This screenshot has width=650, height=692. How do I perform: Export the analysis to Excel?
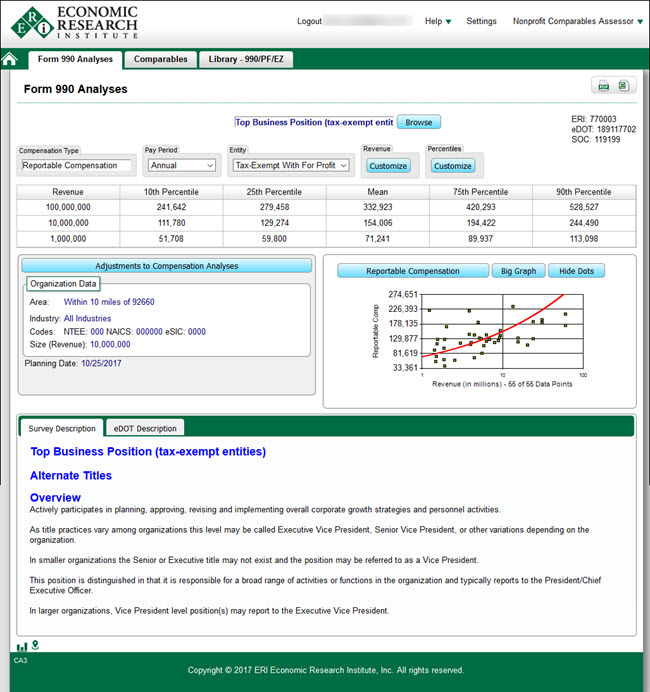(622, 87)
